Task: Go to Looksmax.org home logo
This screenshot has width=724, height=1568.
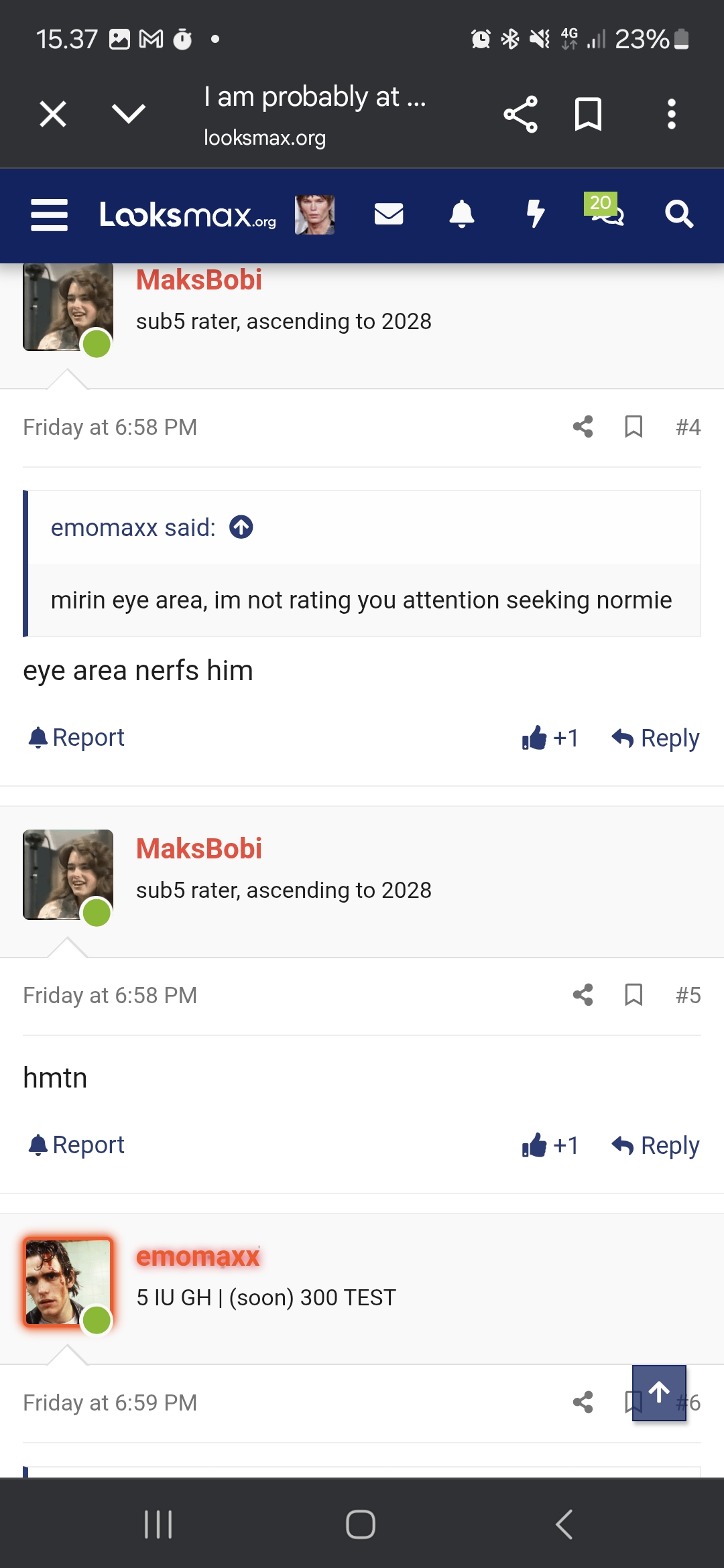Action: (x=188, y=215)
